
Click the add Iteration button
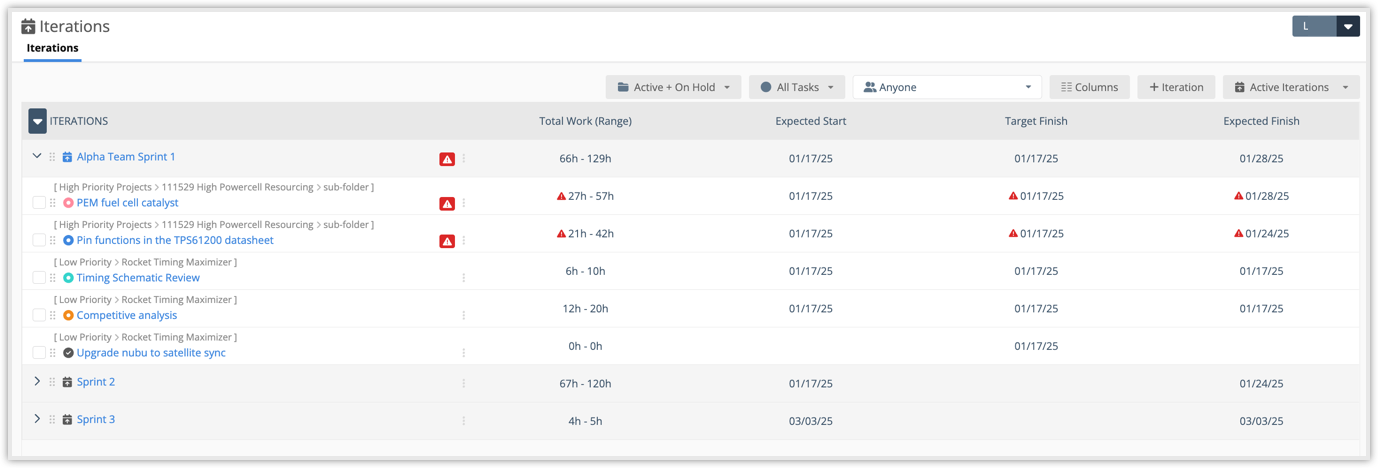tap(1176, 87)
